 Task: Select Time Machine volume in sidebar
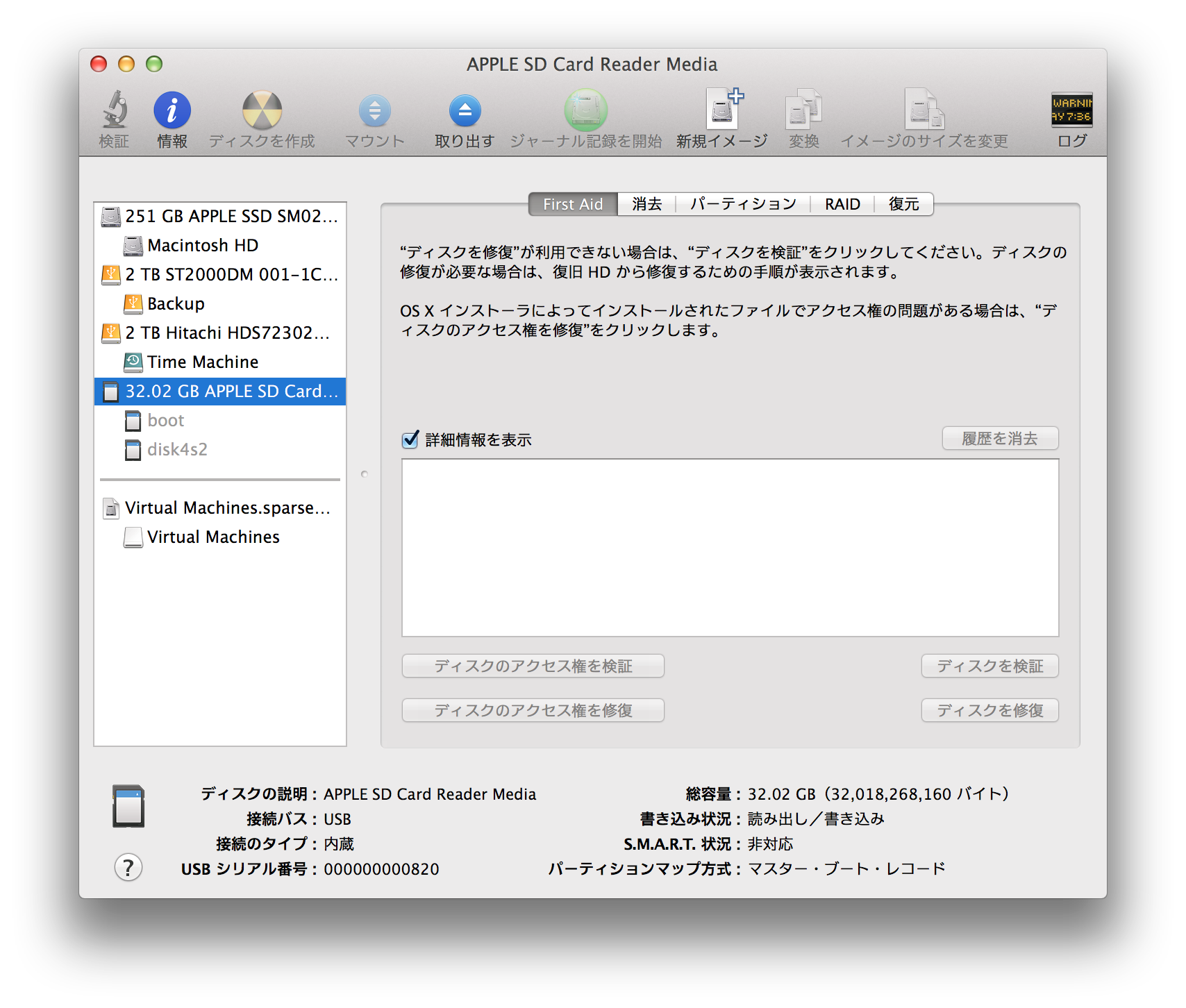[202, 362]
